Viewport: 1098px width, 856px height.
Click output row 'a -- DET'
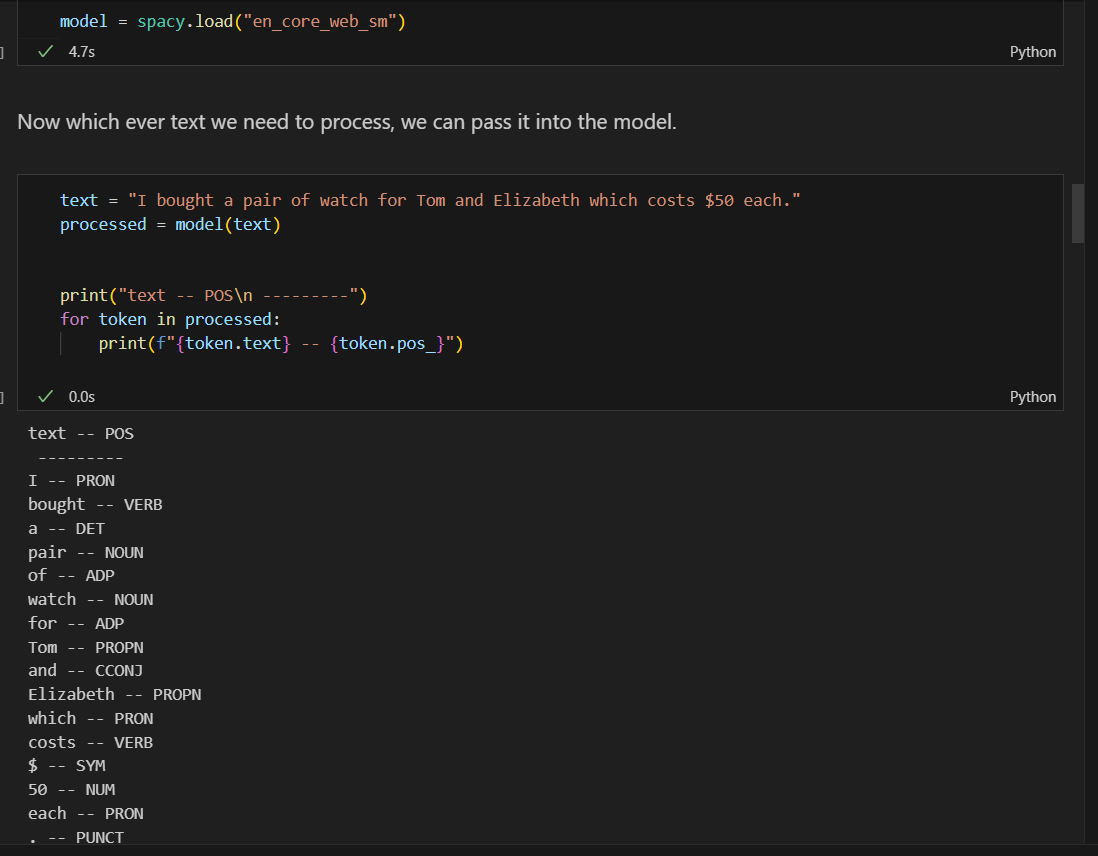[x=67, y=528]
